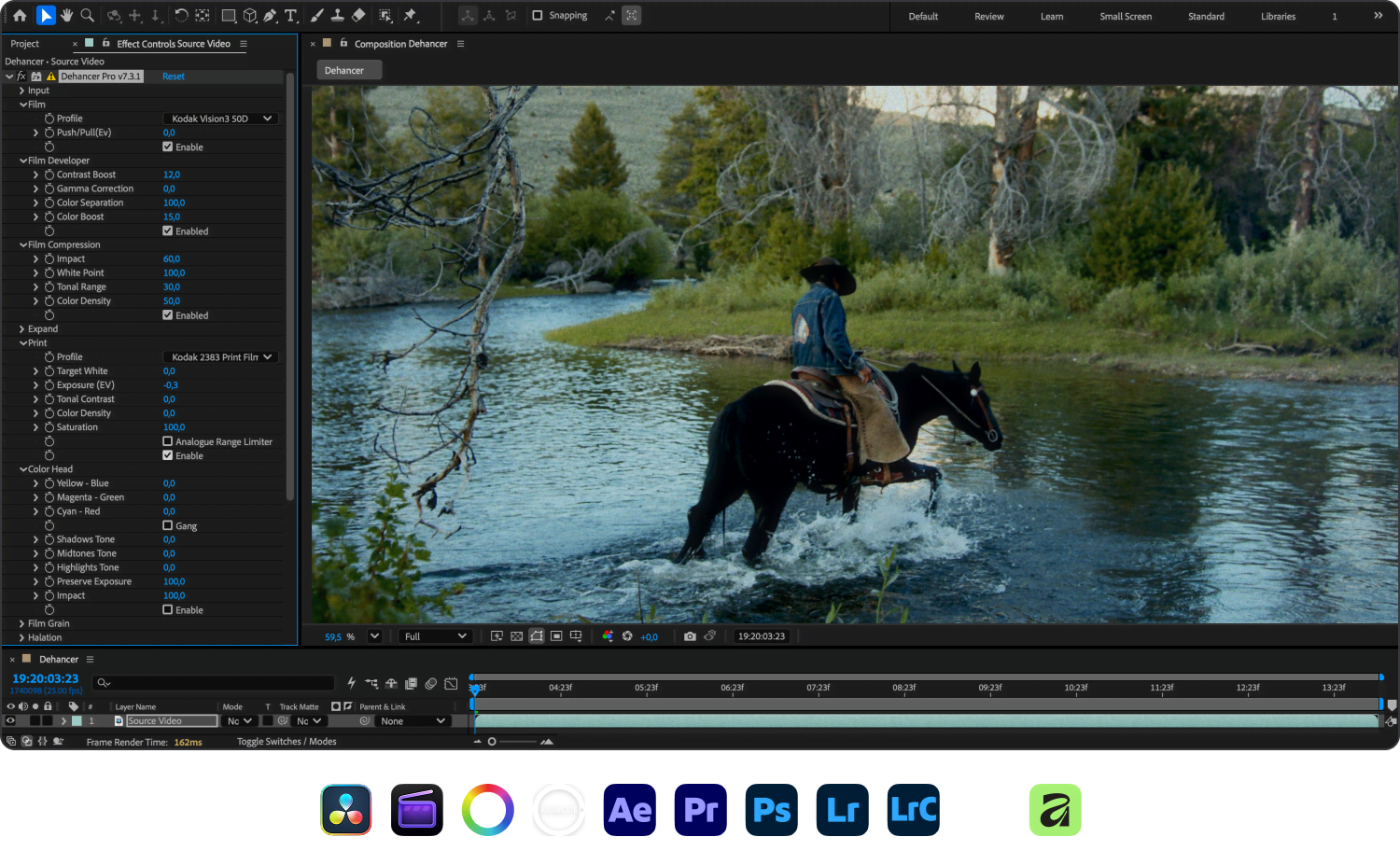
Task: Select the Puppet Pin tool
Action: 410,16
